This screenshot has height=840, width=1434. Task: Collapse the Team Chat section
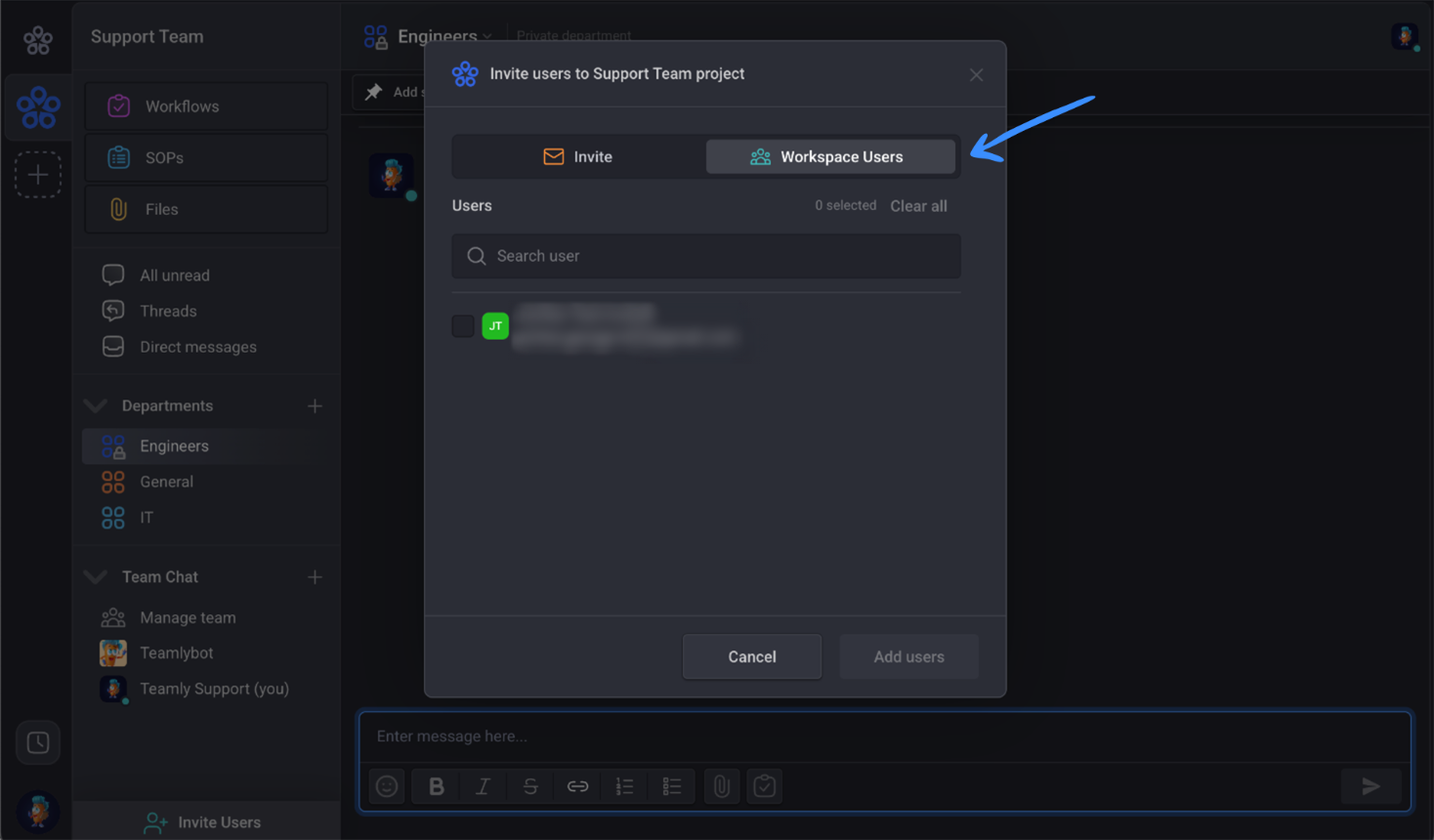pyautogui.click(x=96, y=577)
